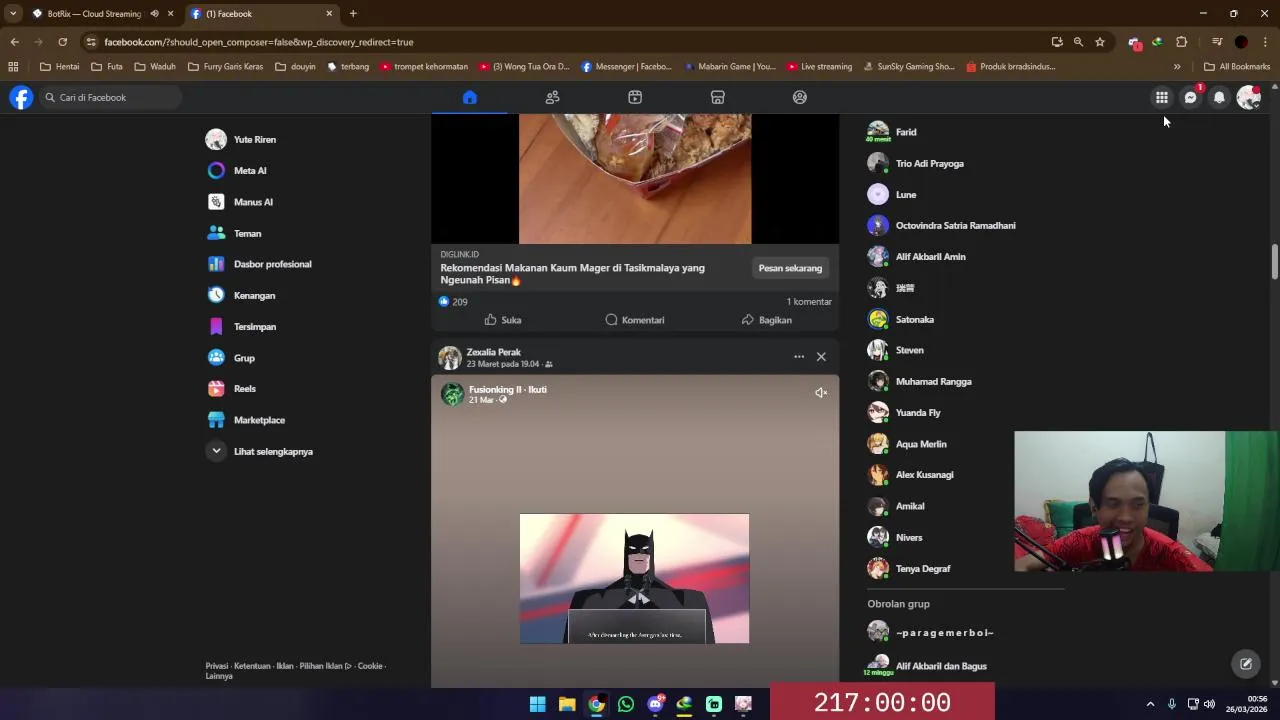Open the notifications bell icon
The image size is (1280, 720).
(x=1219, y=97)
